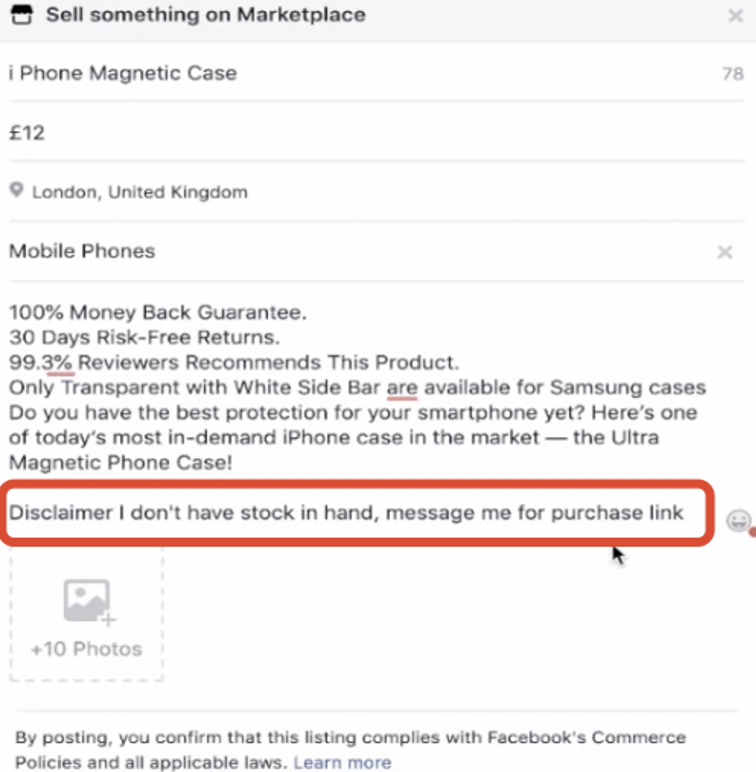Image resolution: width=756 pixels, height=772 pixels.
Task: Click the Marketplace storefront icon
Action: click(22, 15)
